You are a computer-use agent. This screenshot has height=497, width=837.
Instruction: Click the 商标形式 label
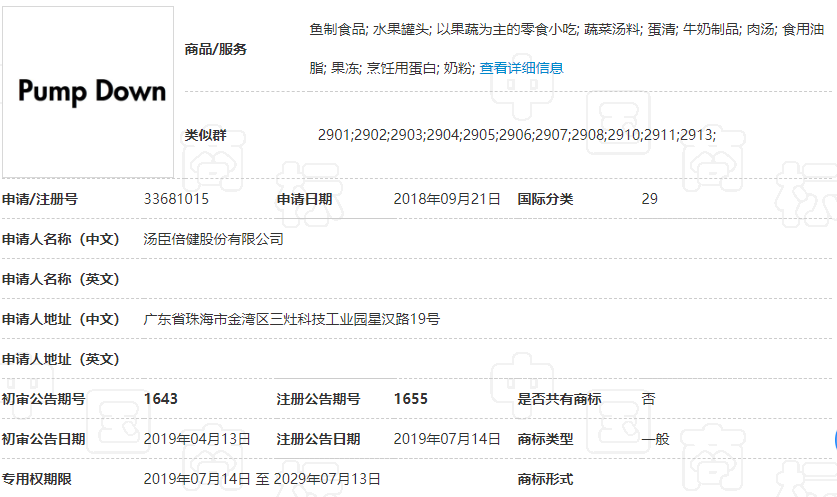[x=545, y=479]
